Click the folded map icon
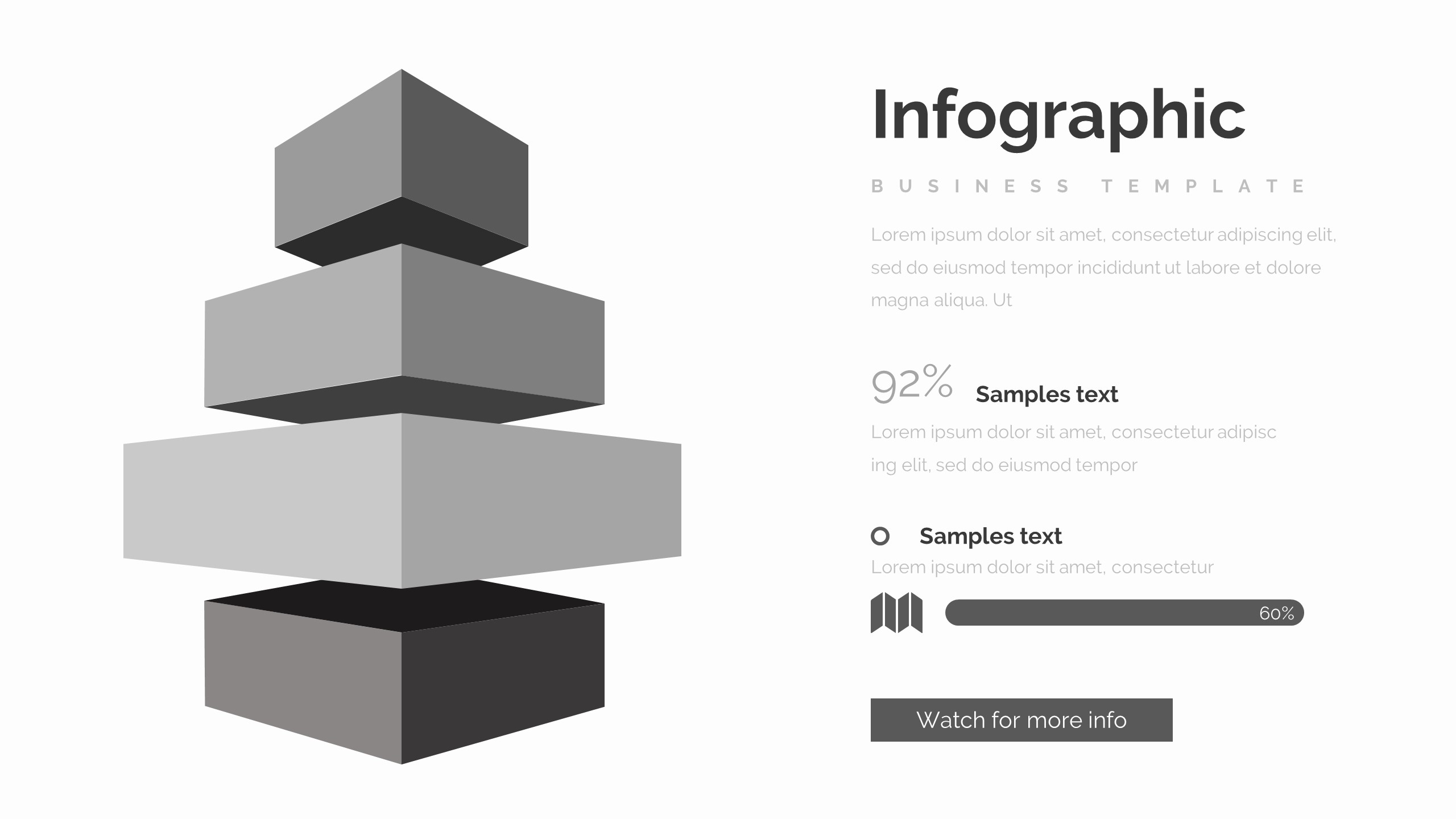Viewport: 1456px width, 819px height. coord(896,613)
